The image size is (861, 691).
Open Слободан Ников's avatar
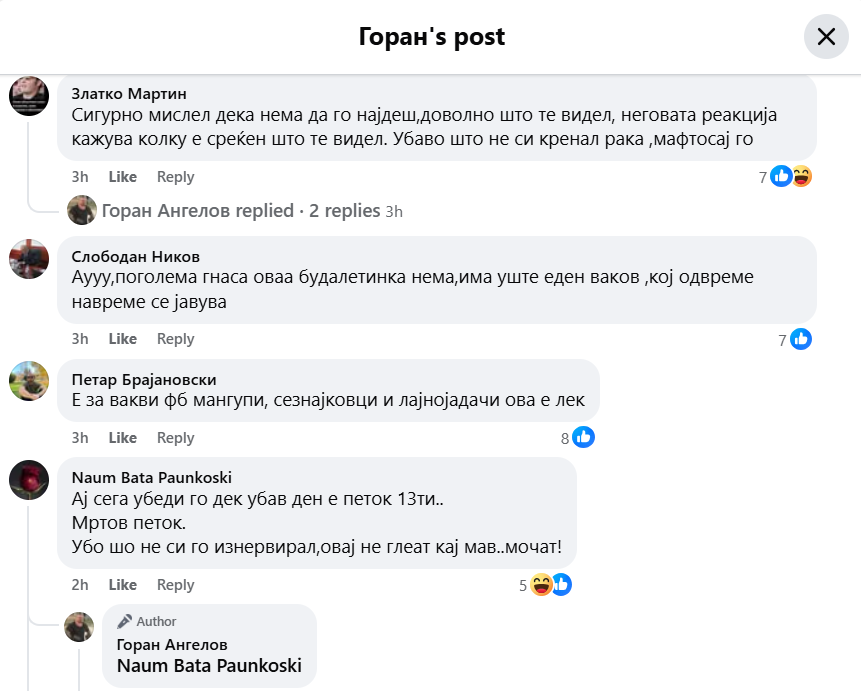(29, 259)
